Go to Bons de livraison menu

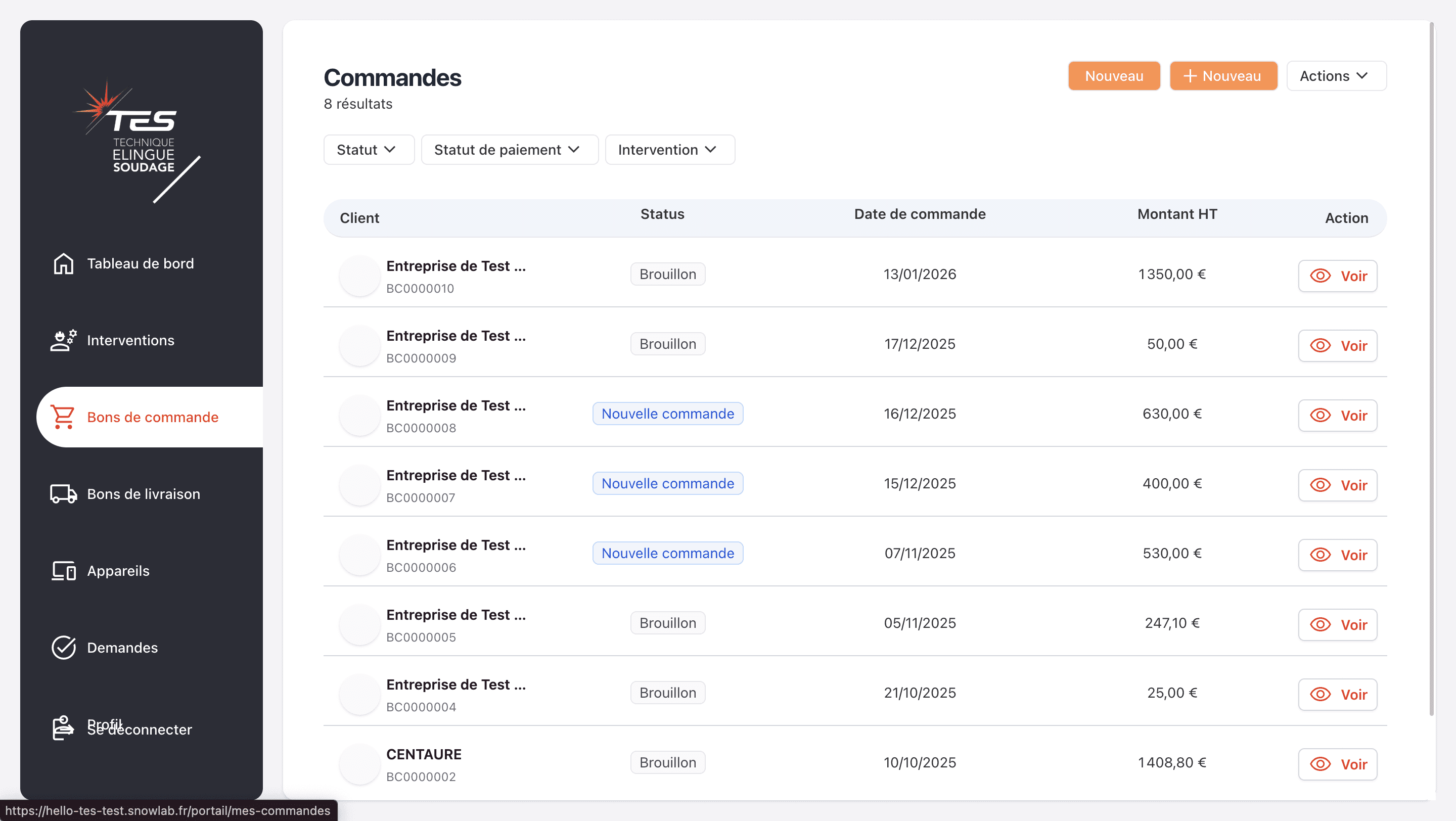[x=144, y=494]
